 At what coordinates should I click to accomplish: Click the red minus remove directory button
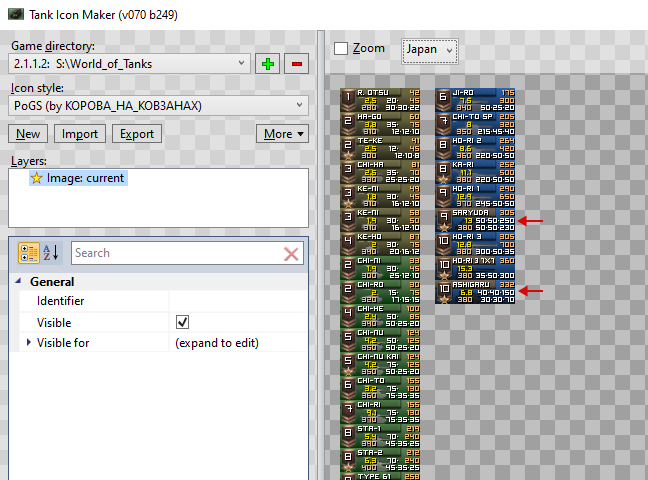pyautogui.click(x=296, y=64)
